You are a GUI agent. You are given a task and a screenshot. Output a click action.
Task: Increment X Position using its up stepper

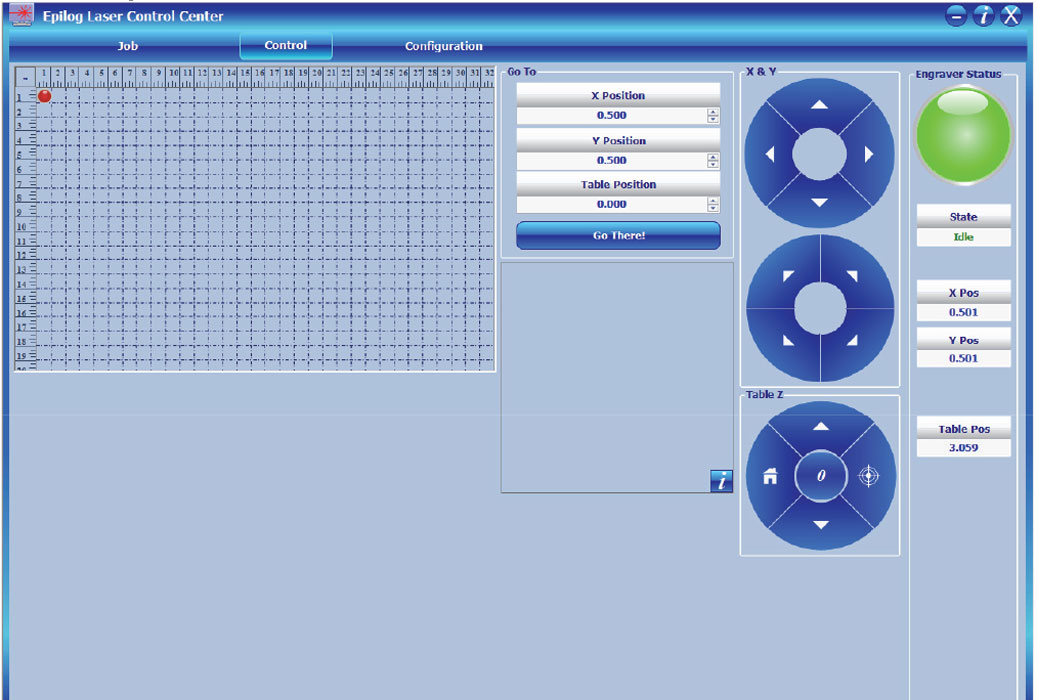pyautogui.click(x=712, y=111)
